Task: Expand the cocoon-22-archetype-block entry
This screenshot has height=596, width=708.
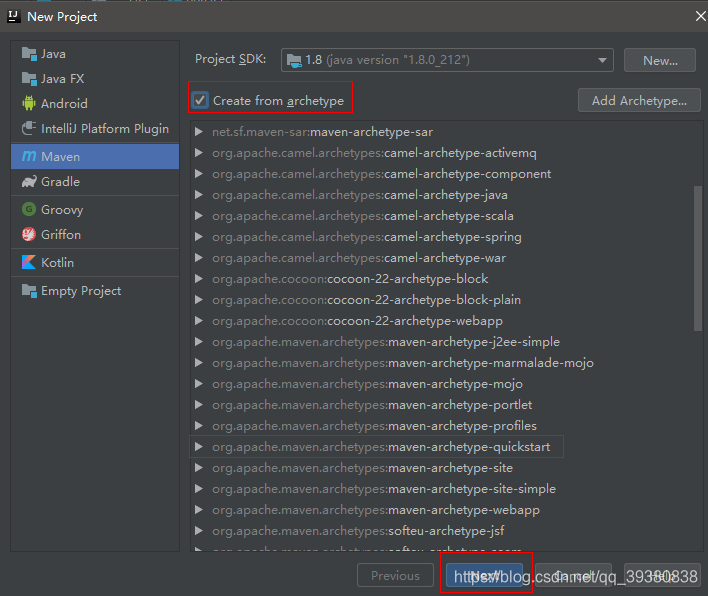Action: coord(198,279)
